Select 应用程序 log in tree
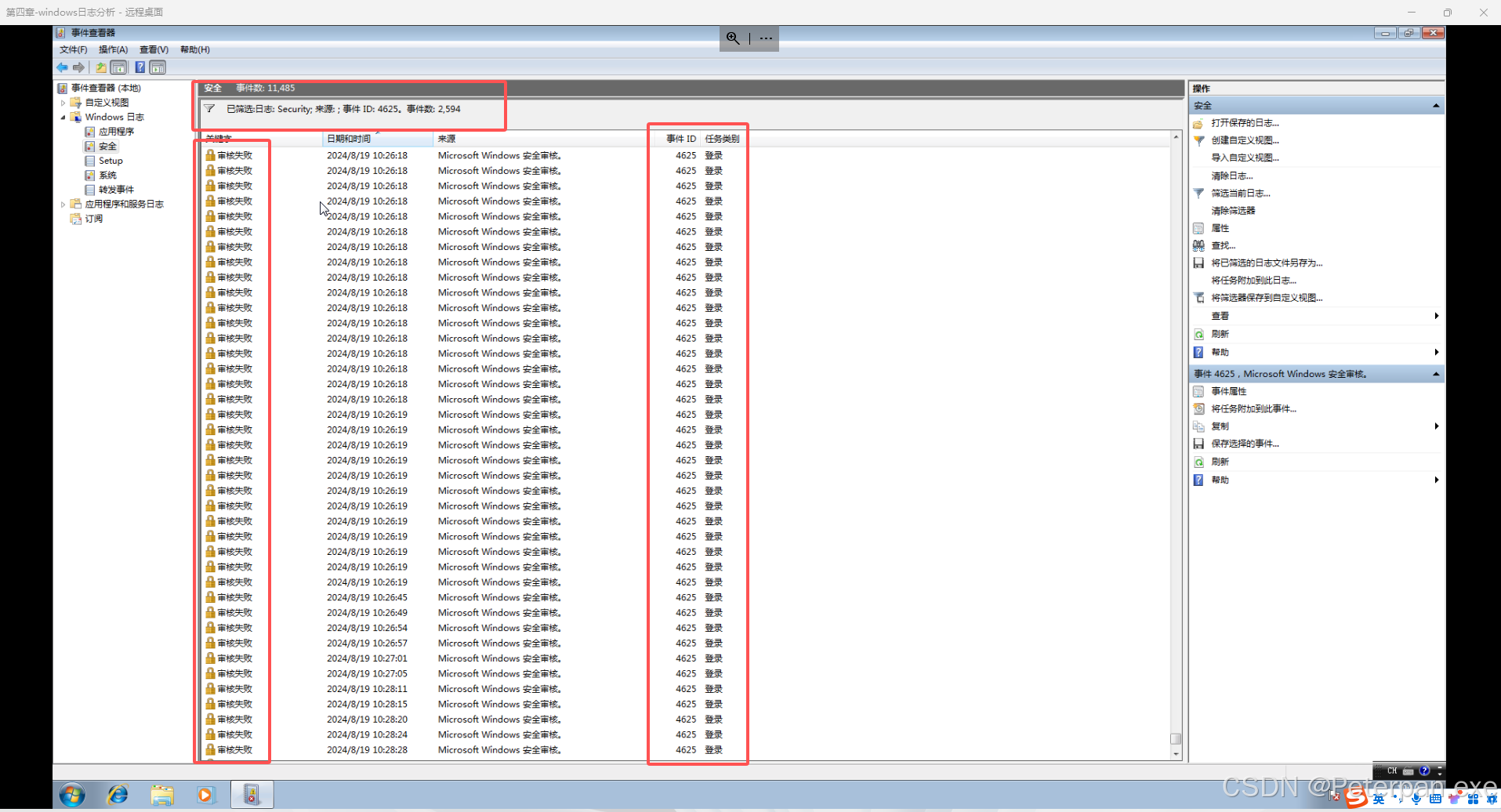The width and height of the screenshot is (1501, 812). [116, 132]
